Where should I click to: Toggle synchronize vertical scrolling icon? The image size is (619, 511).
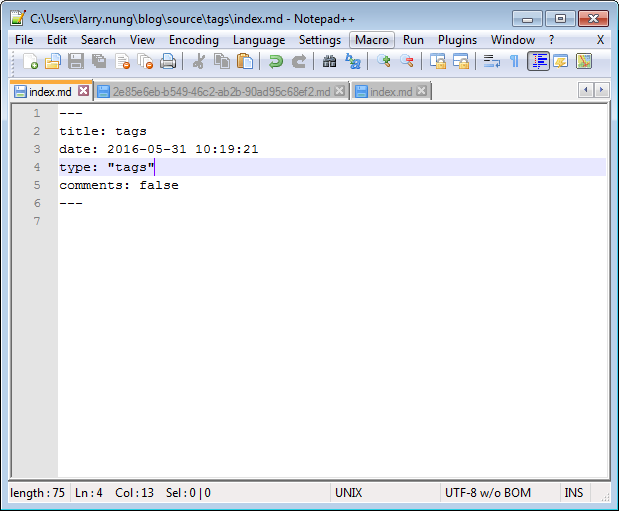(x=437, y=62)
